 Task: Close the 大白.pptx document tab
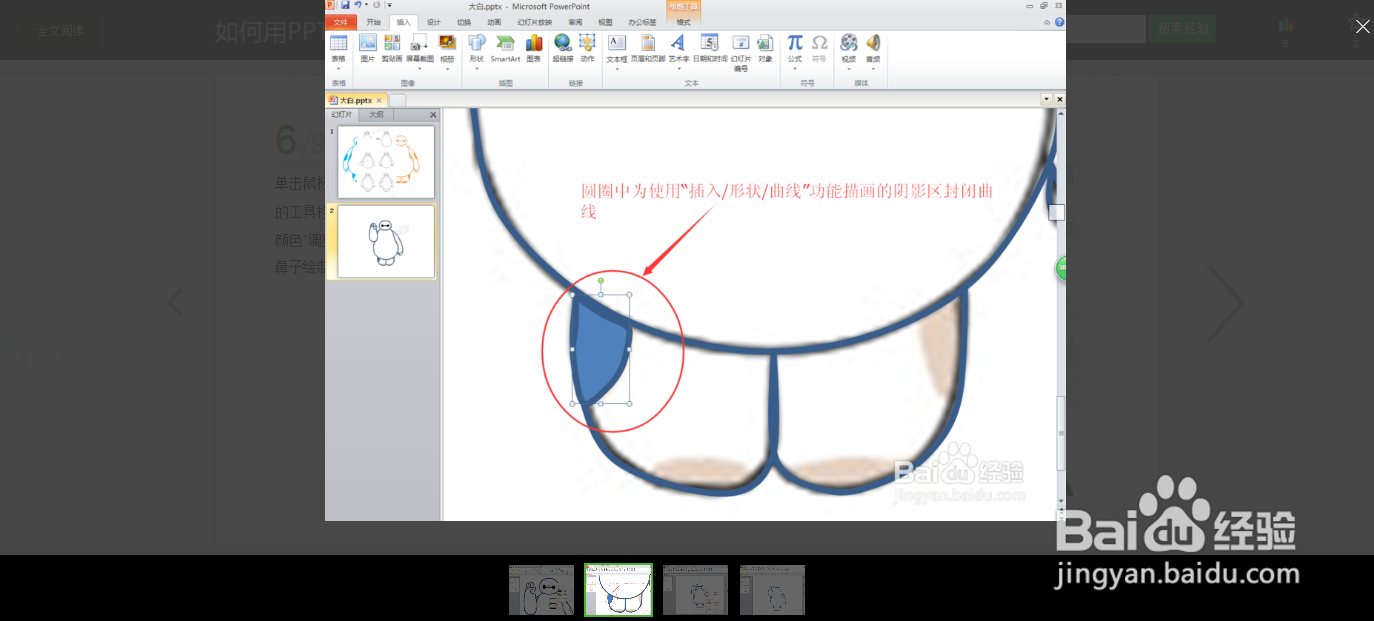379,100
